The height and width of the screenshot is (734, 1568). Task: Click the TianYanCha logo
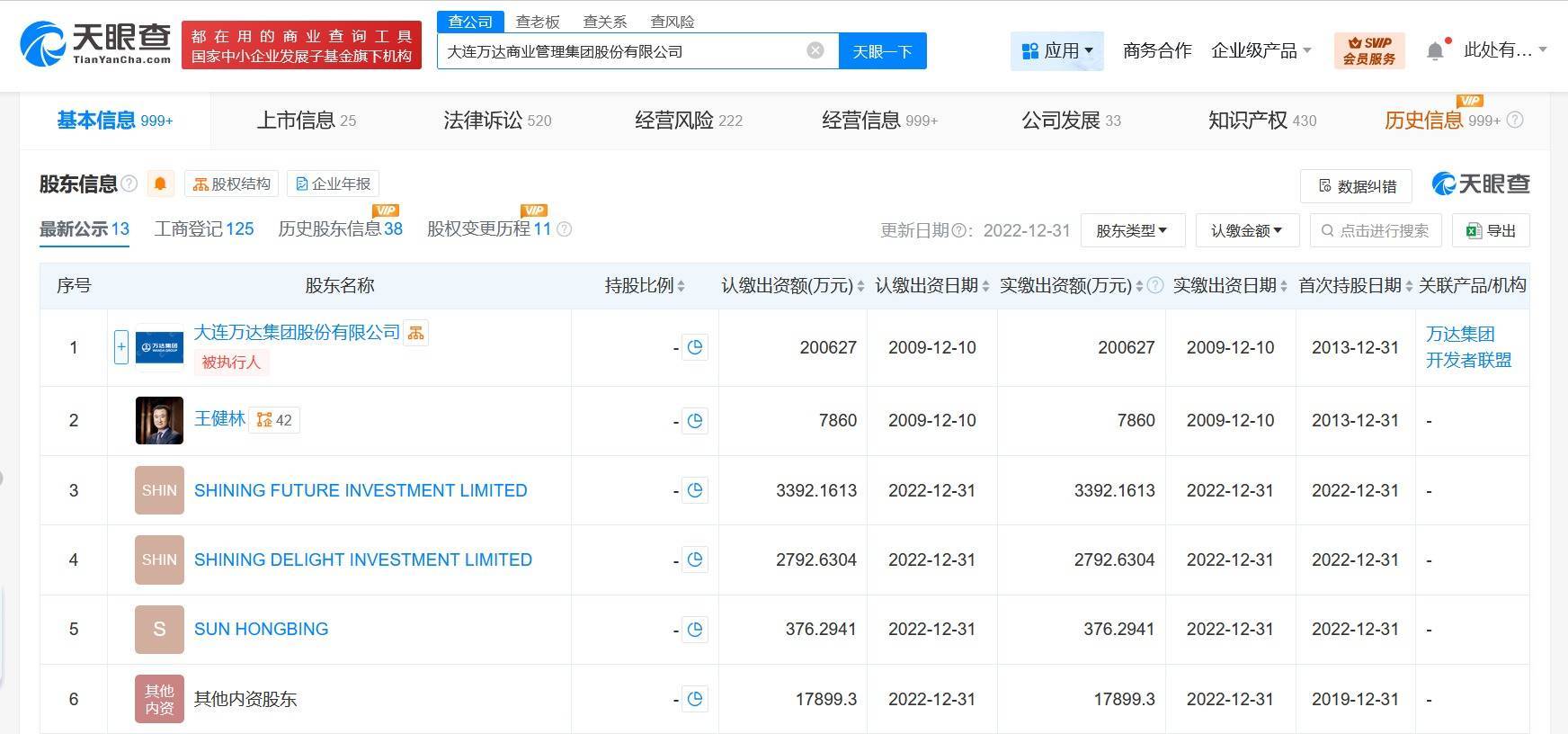point(95,43)
